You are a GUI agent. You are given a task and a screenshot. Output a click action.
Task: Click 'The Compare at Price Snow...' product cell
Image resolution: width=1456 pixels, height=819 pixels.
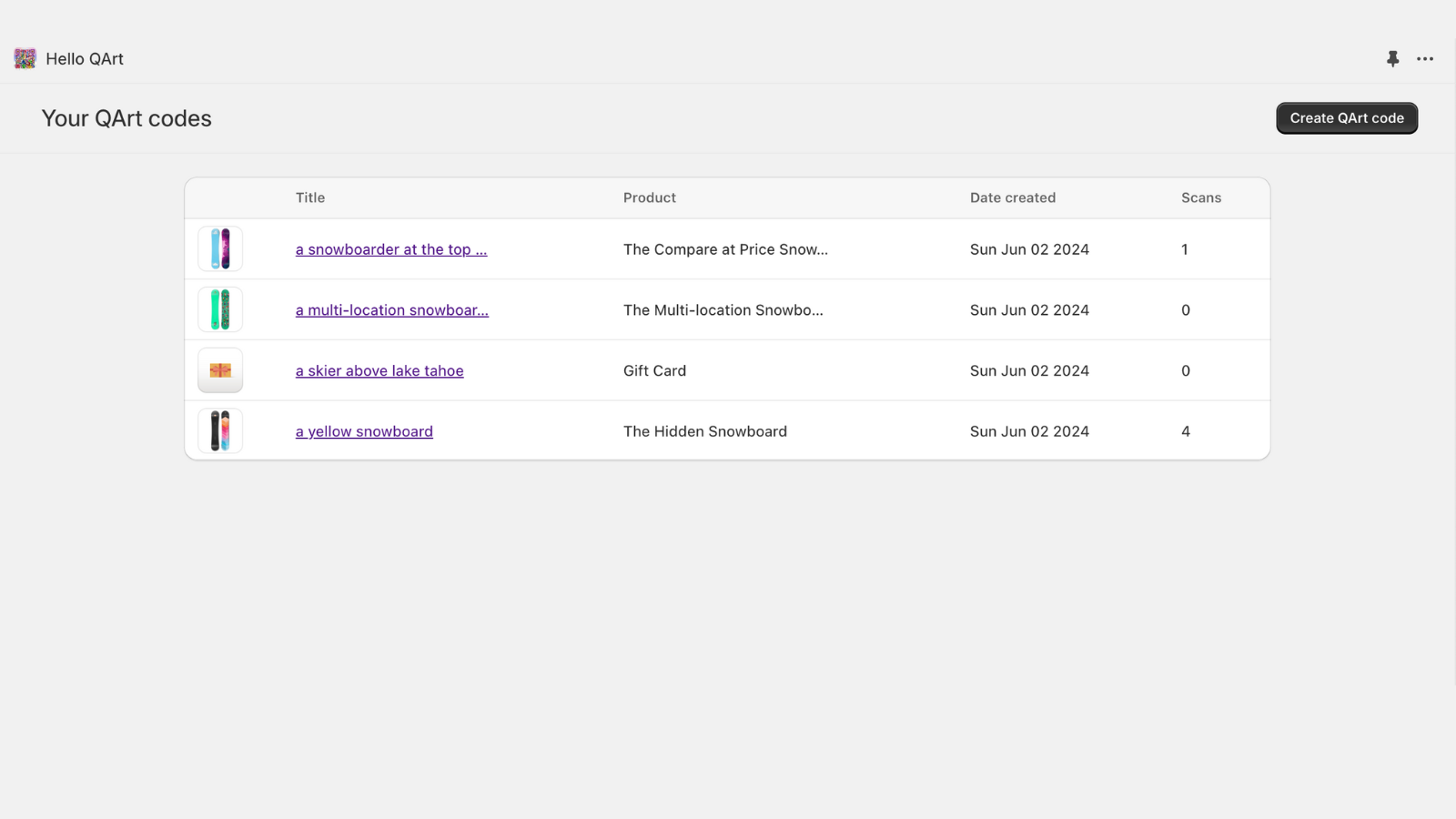pyautogui.click(x=725, y=249)
